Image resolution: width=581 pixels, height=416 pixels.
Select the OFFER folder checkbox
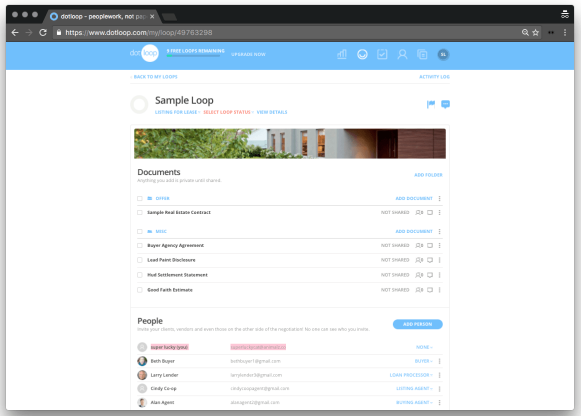click(140, 199)
